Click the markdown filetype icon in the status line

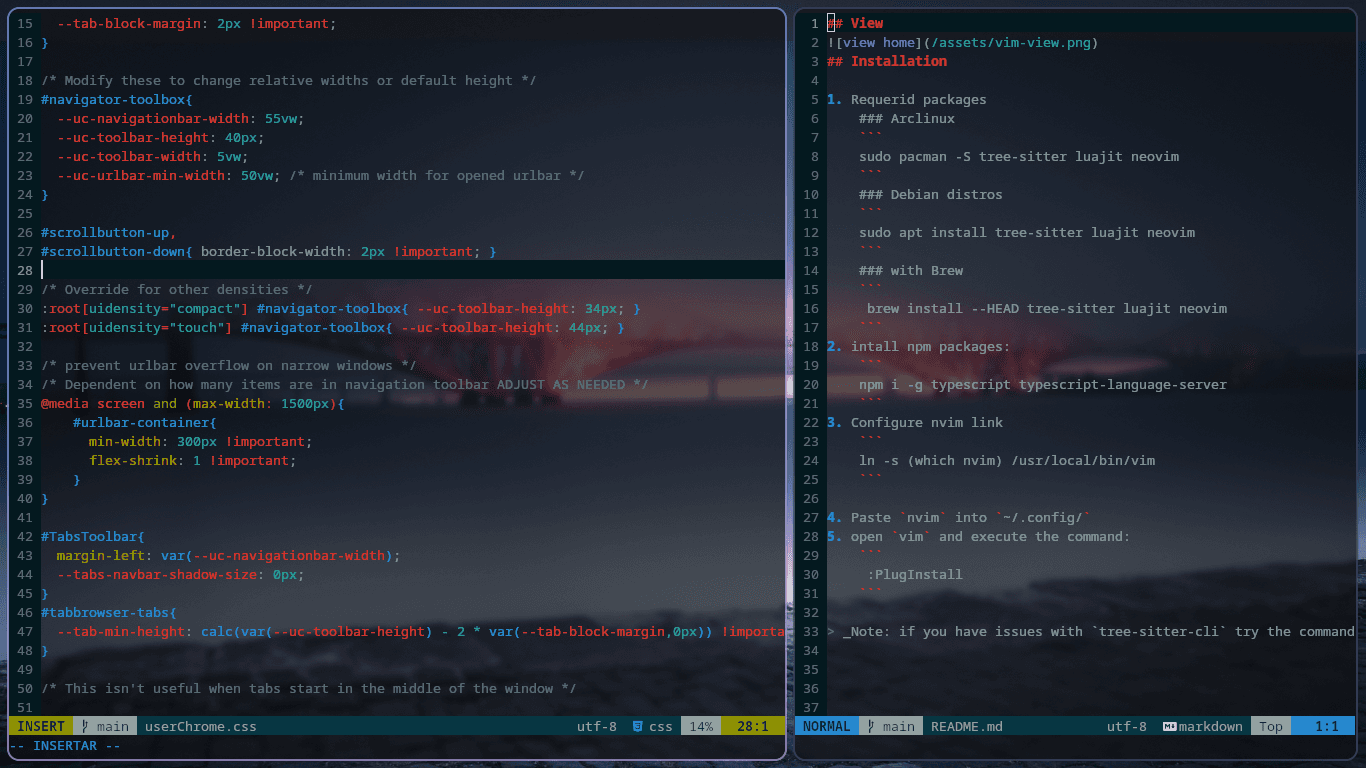pos(1168,727)
